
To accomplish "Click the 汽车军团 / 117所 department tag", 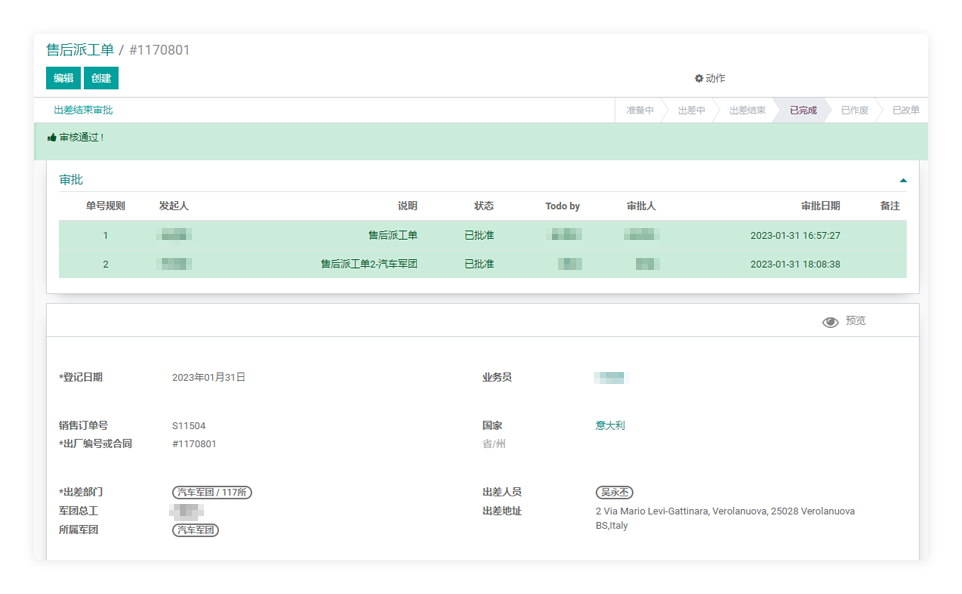I will point(212,492).
